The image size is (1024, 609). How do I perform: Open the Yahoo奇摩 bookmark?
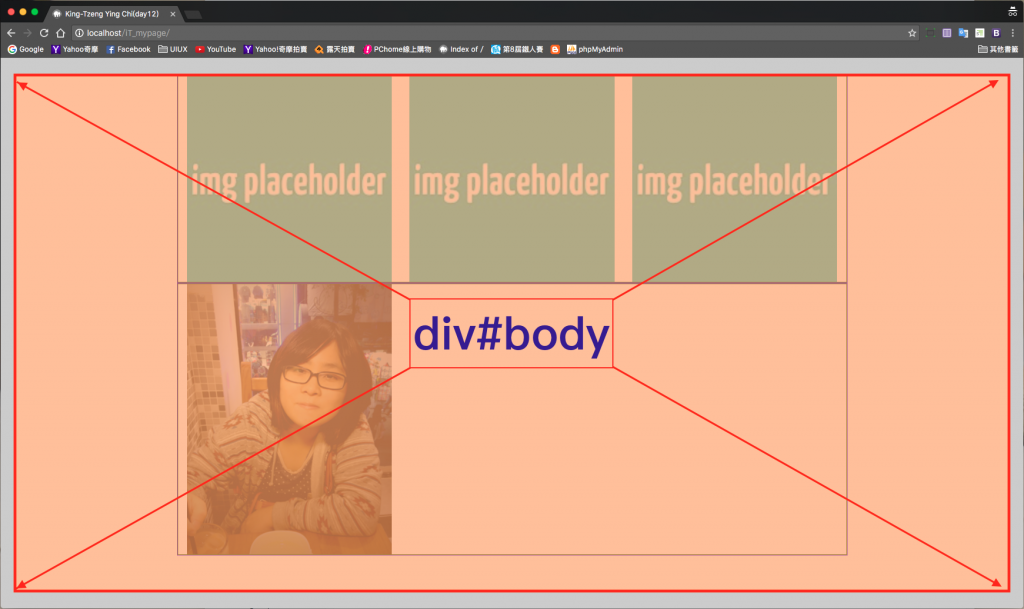click(x=74, y=49)
